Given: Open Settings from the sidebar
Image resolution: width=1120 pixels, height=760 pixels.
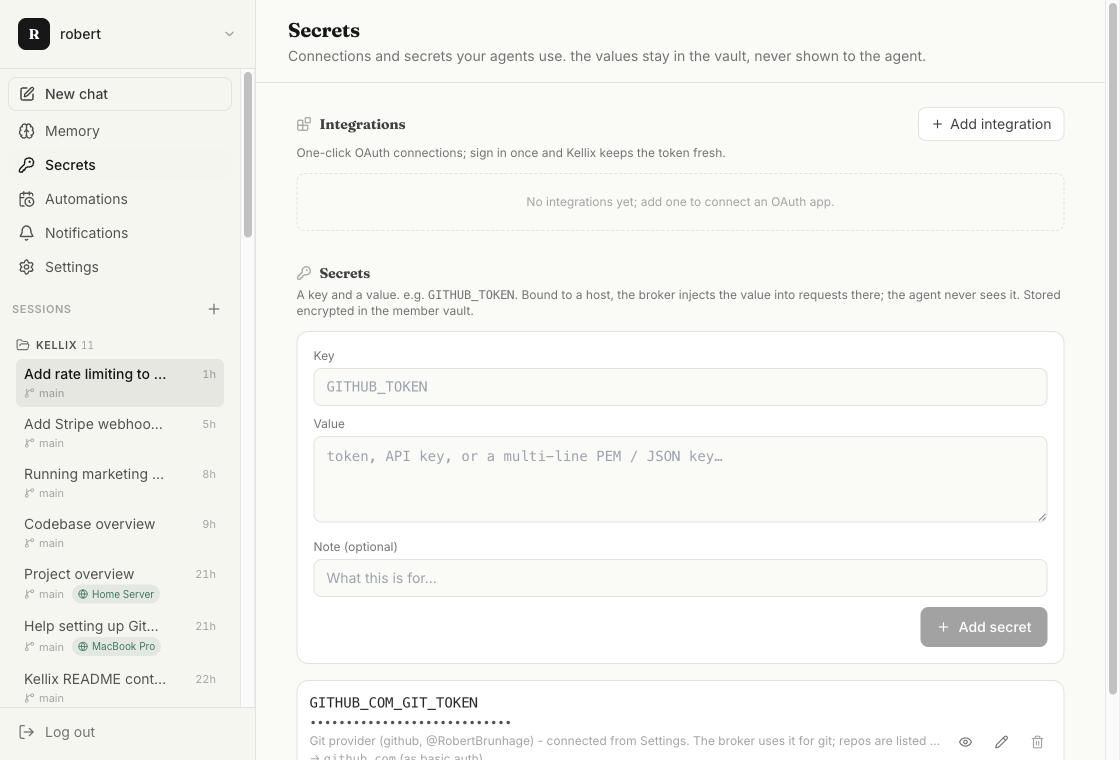Looking at the screenshot, I should (x=120, y=267).
